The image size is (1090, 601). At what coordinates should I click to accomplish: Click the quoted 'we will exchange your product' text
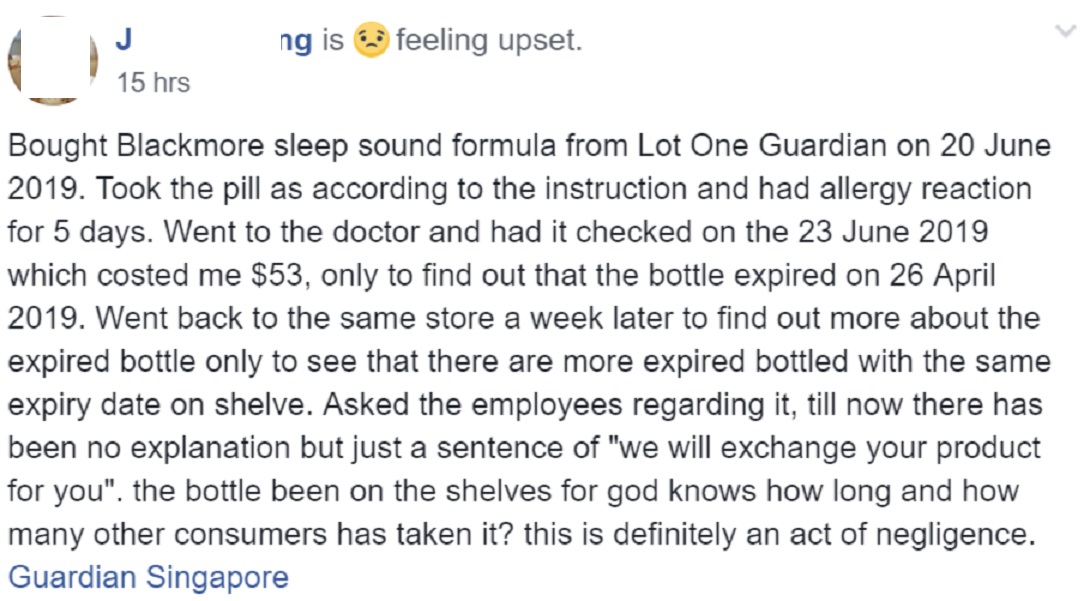pyautogui.click(x=824, y=448)
